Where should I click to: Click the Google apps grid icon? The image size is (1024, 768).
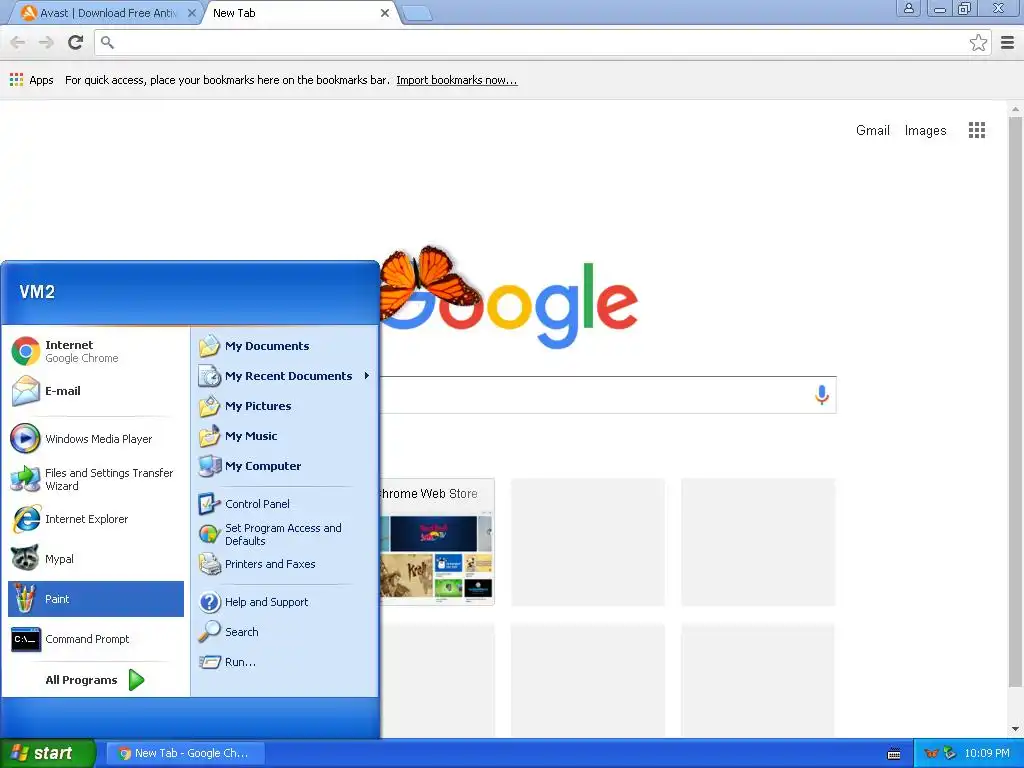coord(977,130)
